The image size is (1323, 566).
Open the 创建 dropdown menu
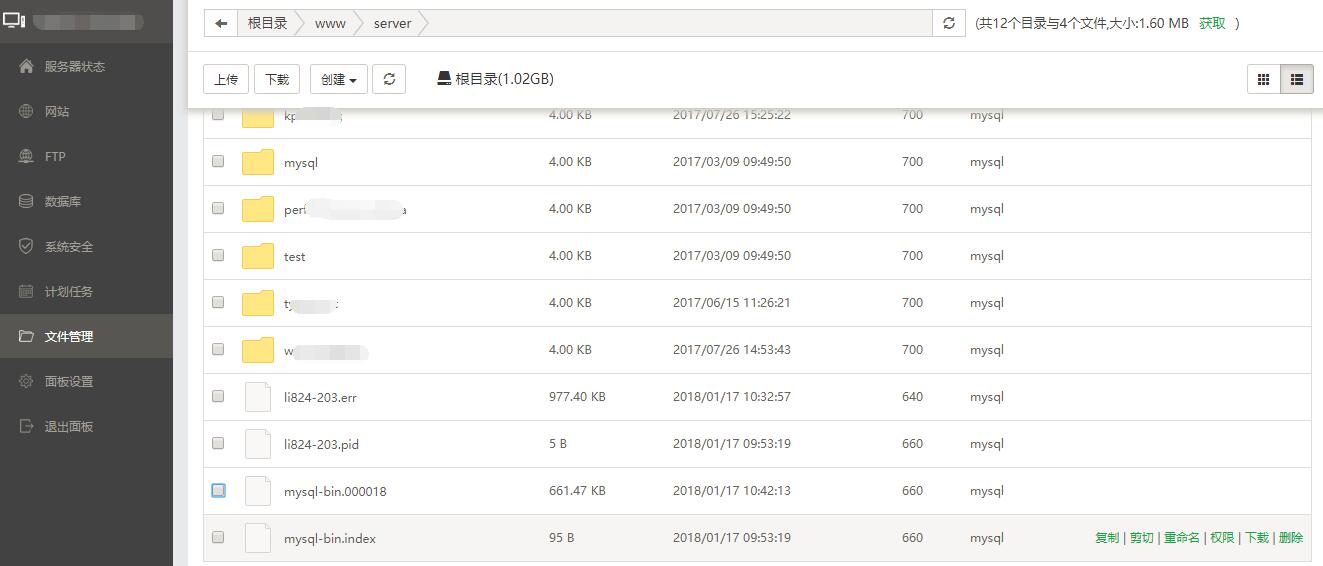(x=339, y=79)
